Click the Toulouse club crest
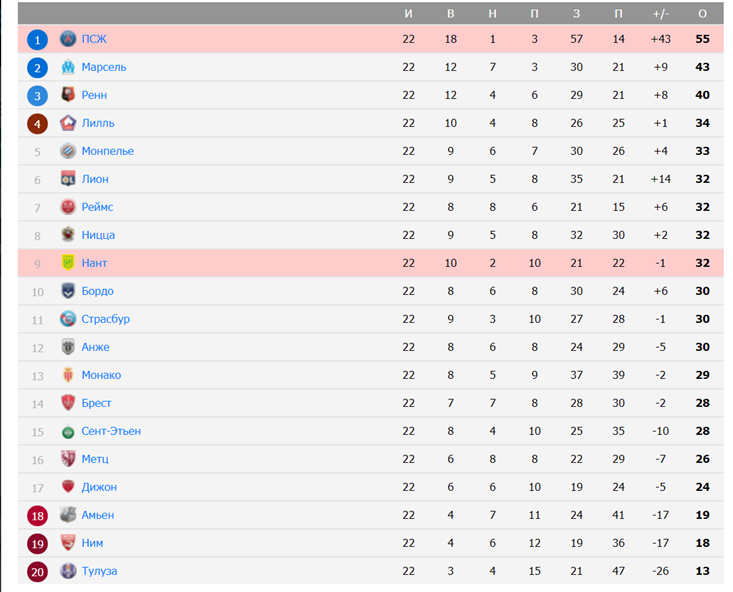733x592 pixels. 68,571
